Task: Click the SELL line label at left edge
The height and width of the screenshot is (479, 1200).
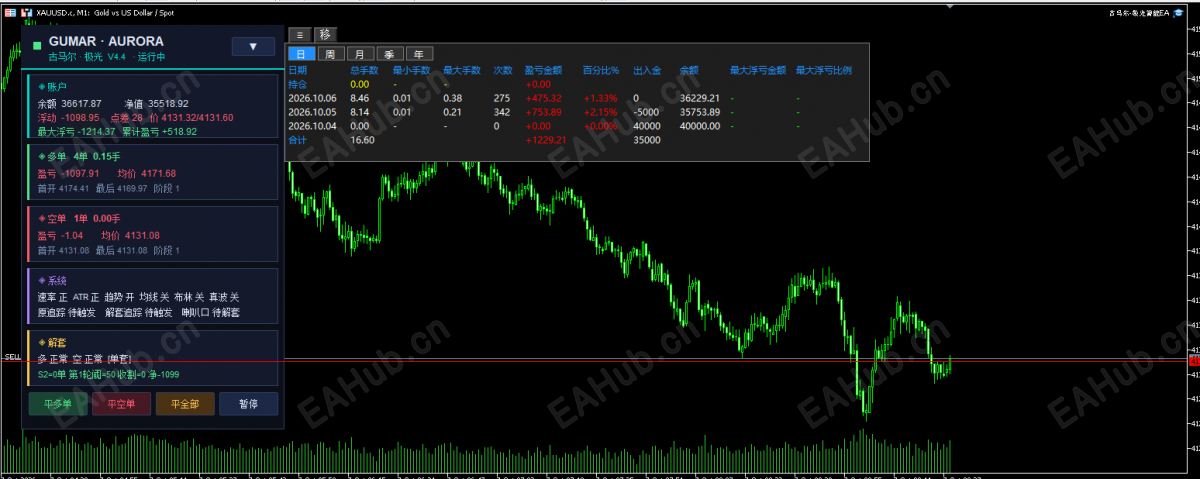Action: [x=12, y=356]
